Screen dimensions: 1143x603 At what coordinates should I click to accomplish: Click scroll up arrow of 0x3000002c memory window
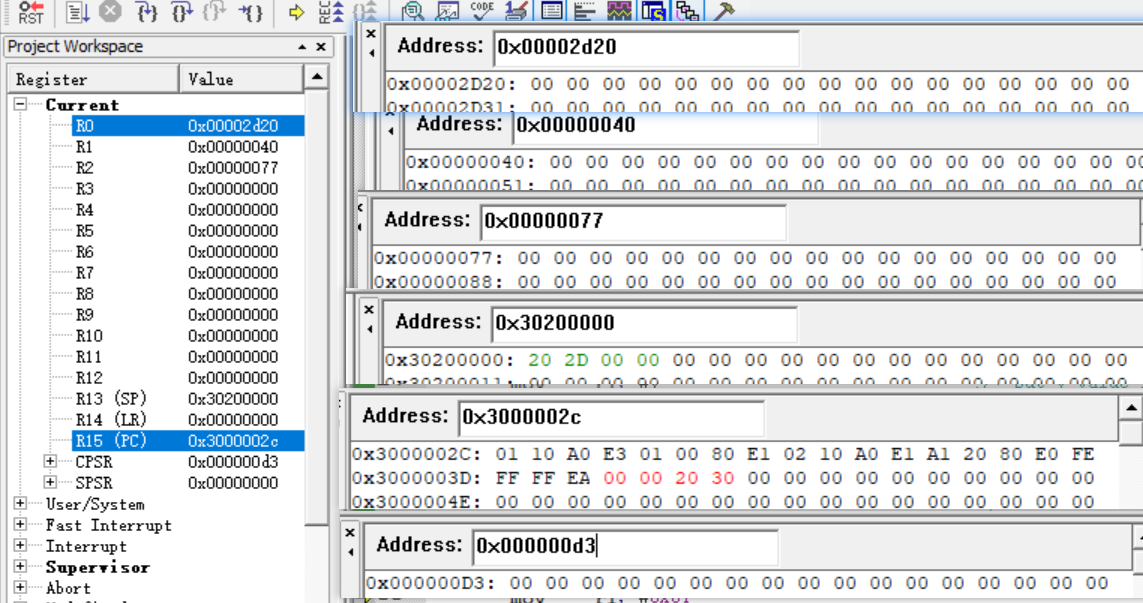click(x=1131, y=408)
